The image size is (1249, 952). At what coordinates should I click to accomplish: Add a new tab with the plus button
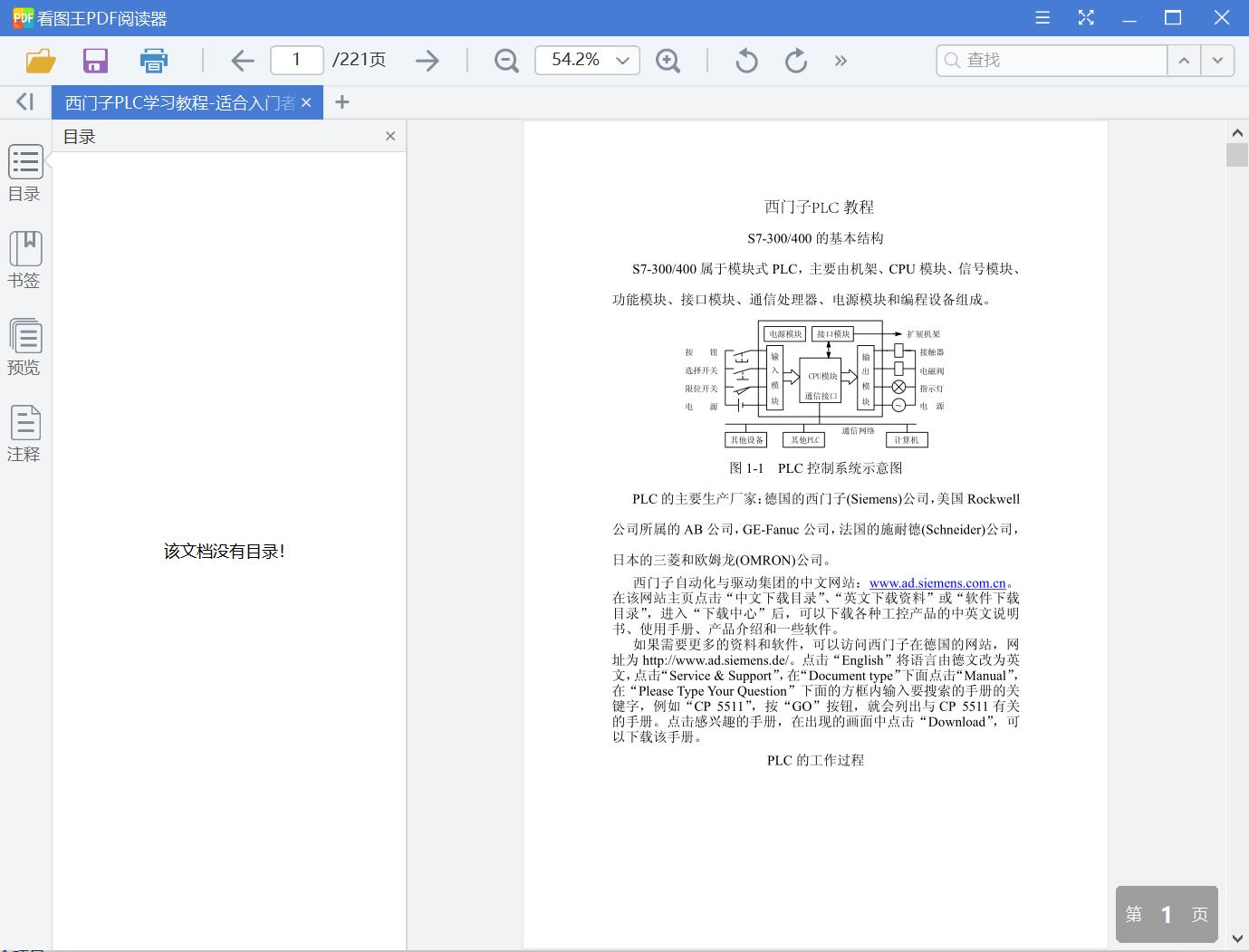coord(341,102)
